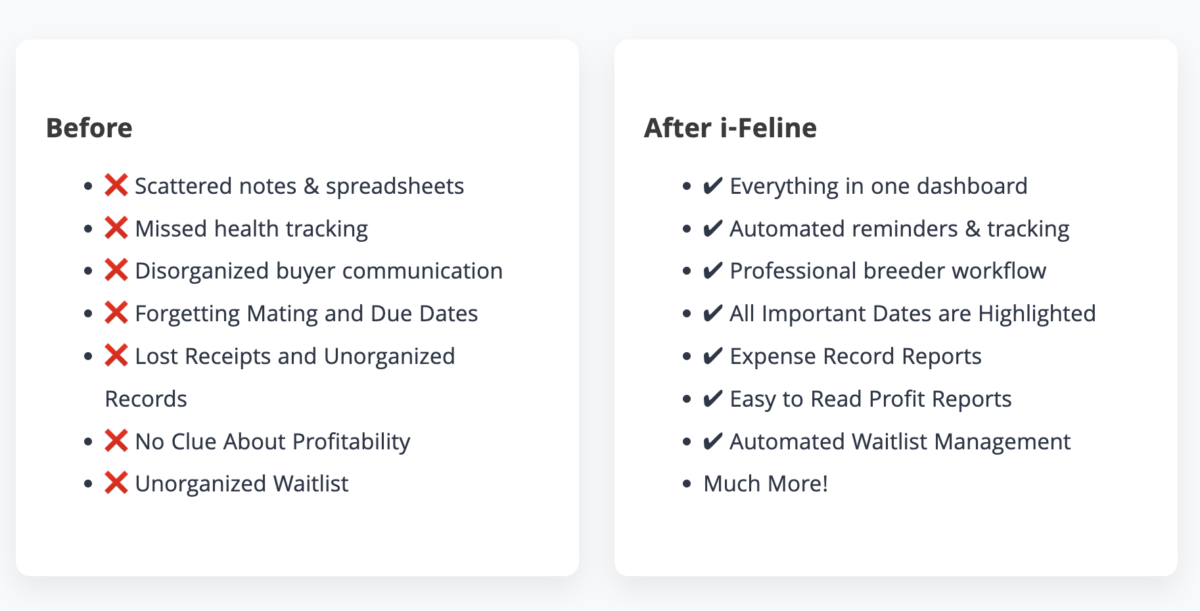Viewport: 1200px width, 611px height.
Task: Click checkmark beside All Important Dates are Highlighted
Action: coord(713,314)
